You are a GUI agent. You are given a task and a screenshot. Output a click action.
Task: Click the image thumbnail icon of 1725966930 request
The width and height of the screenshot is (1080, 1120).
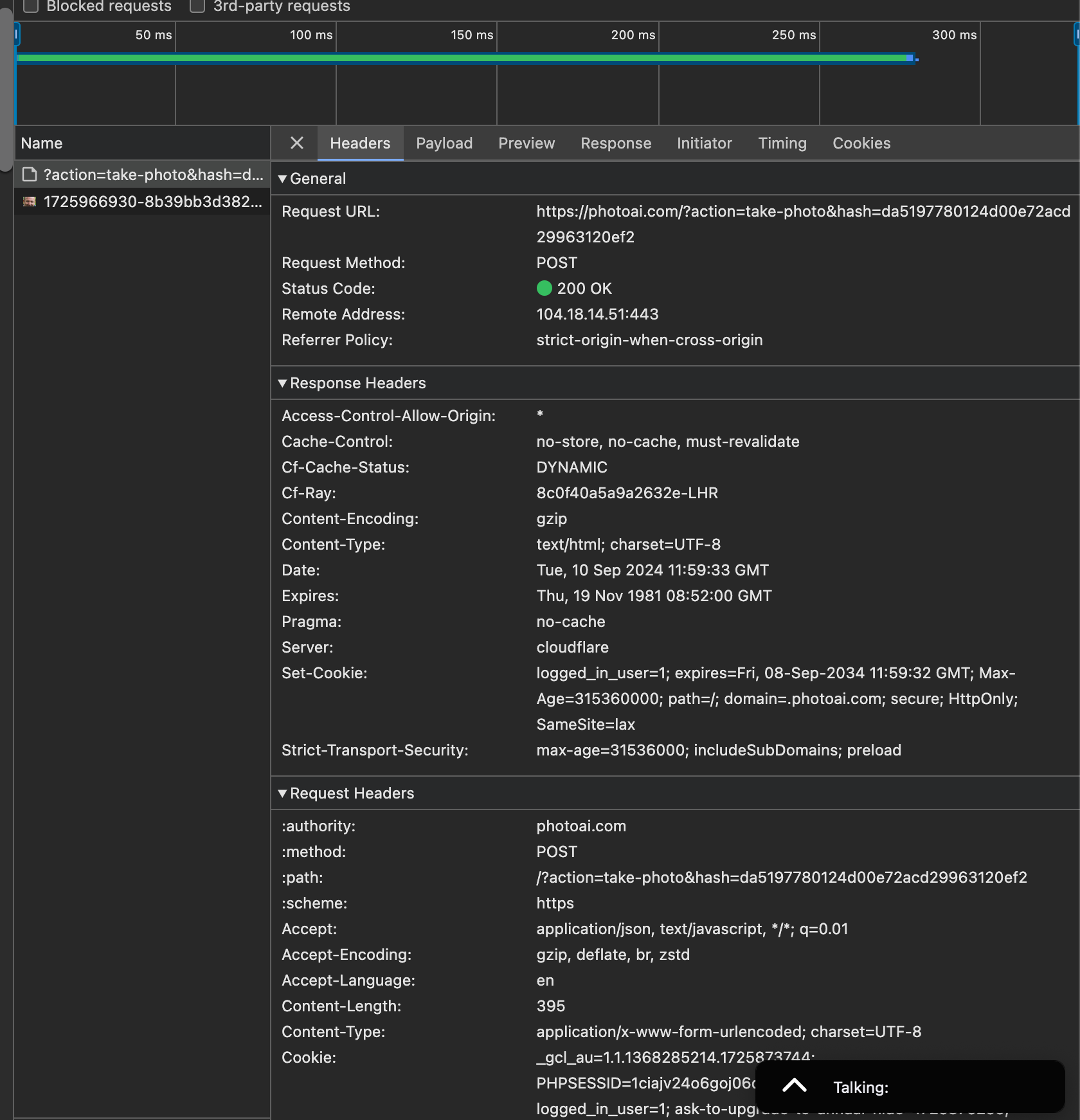[30, 202]
